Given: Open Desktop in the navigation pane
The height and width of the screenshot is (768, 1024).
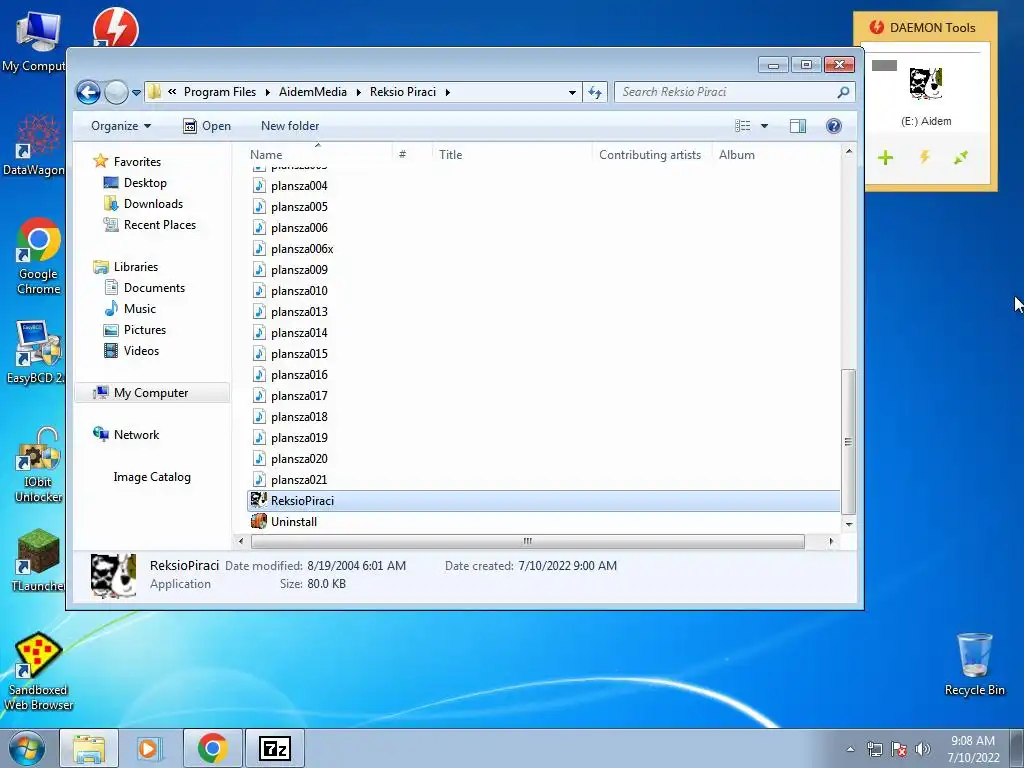Looking at the screenshot, I should coord(145,183).
